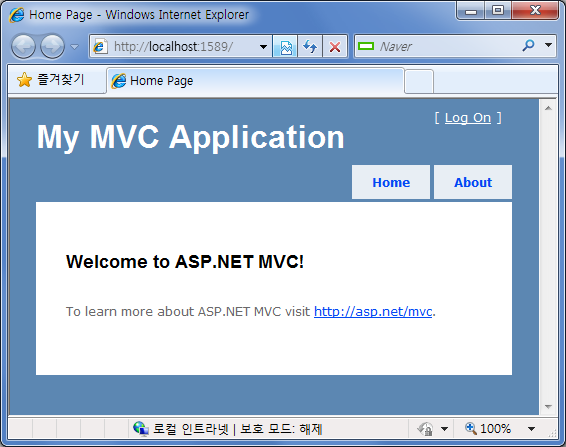Open the Home navigation tab
566x447 pixels.
[x=391, y=182]
